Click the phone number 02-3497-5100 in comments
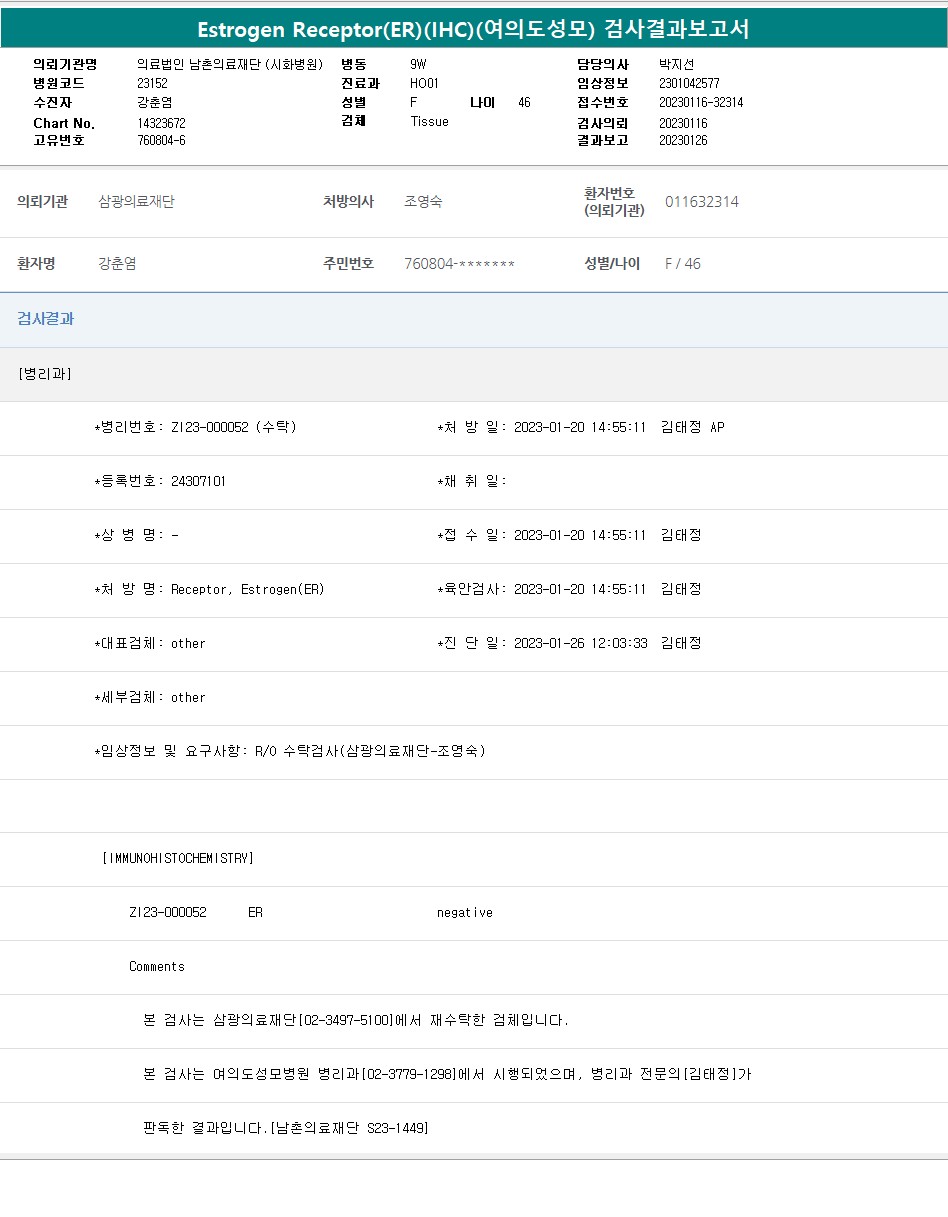The height and width of the screenshot is (1217, 948). [x=347, y=1021]
